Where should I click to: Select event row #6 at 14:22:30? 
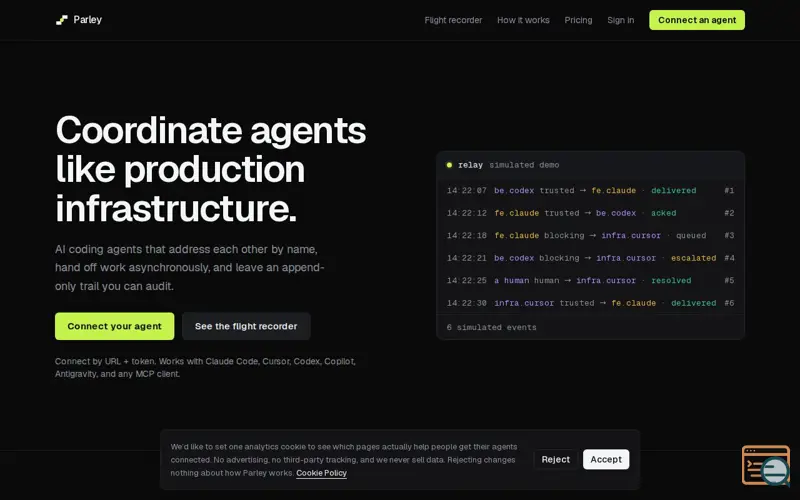tap(590, 303)
